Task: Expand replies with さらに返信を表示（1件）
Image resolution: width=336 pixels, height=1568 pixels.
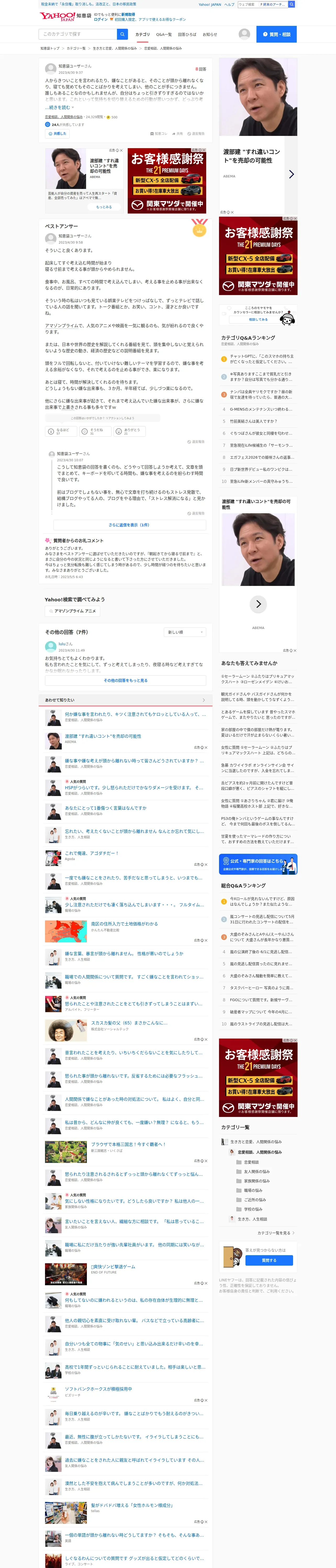Action: 129,525
